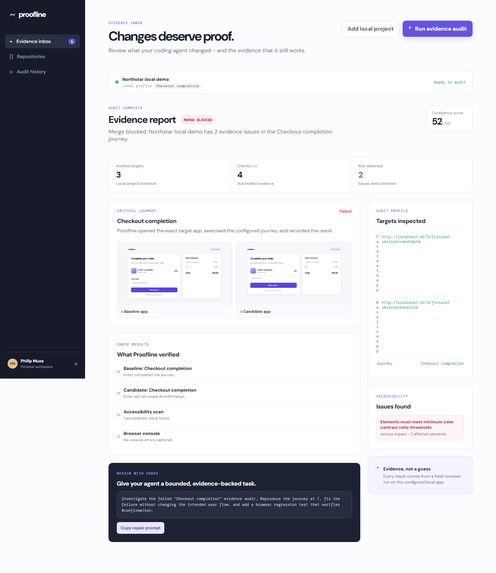Click the Checkout completion profile tag

point(177,86)
